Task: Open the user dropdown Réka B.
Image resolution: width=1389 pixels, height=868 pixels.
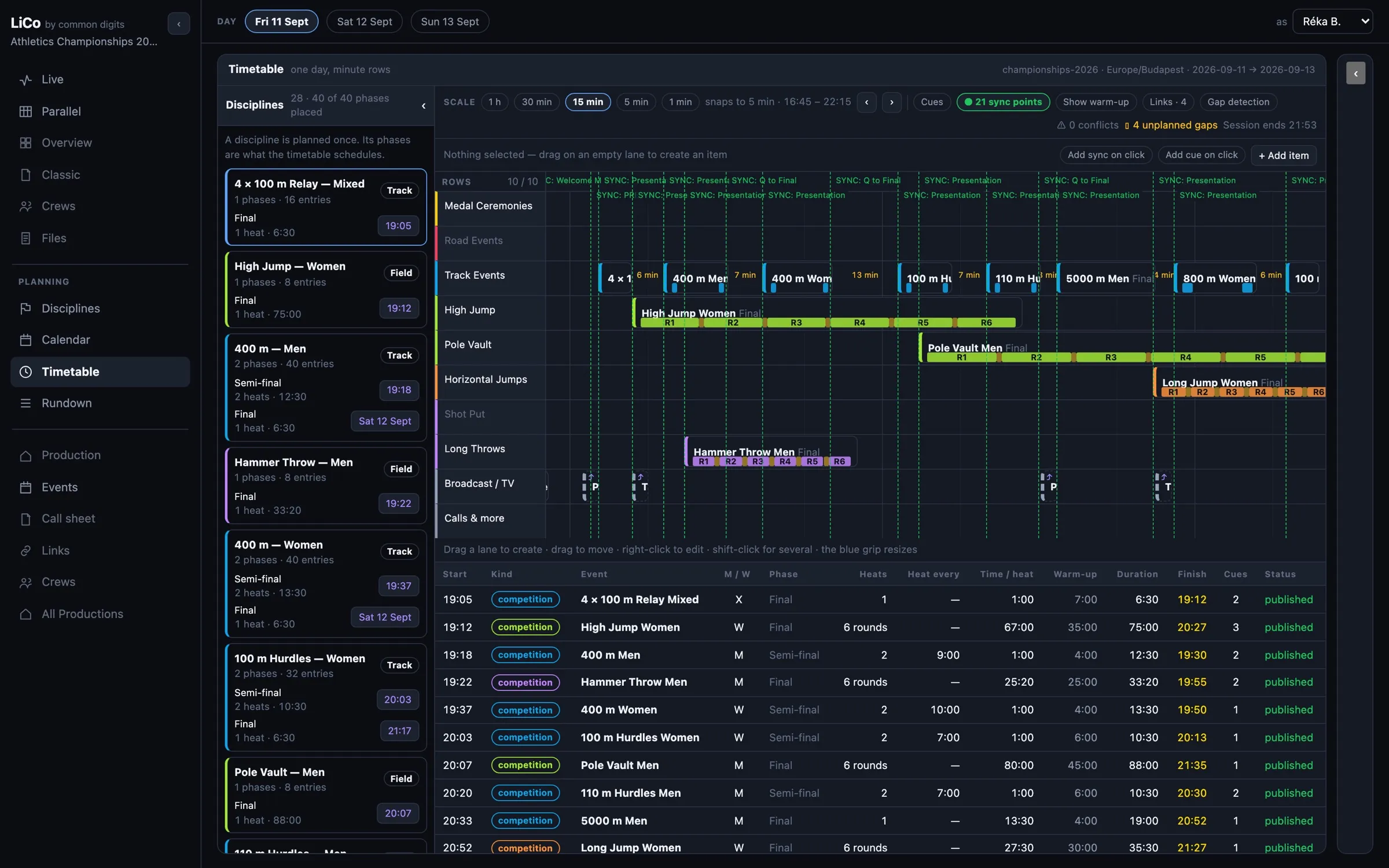Action: pyautogui.click(x=1333, y=21)
